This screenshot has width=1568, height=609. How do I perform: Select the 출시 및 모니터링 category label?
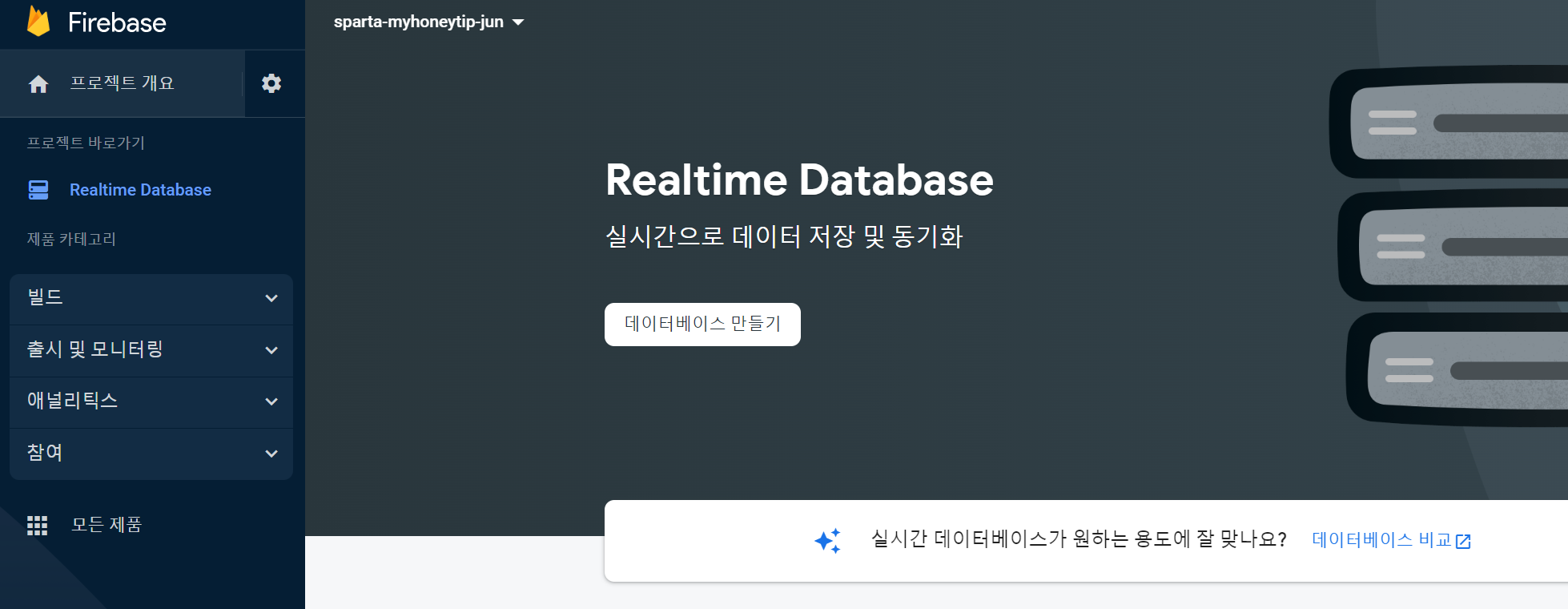tap(95, 349)
